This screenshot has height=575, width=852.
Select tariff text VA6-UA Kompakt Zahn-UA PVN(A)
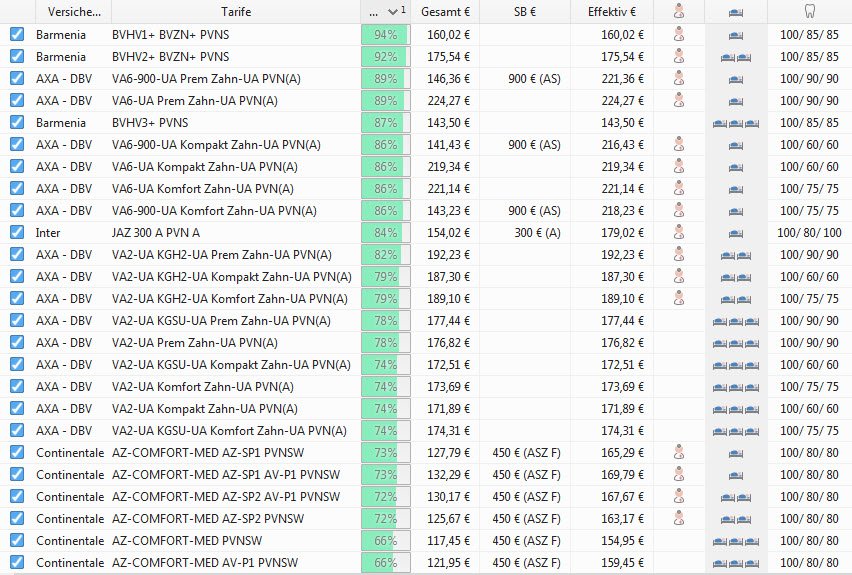point(205,167)
